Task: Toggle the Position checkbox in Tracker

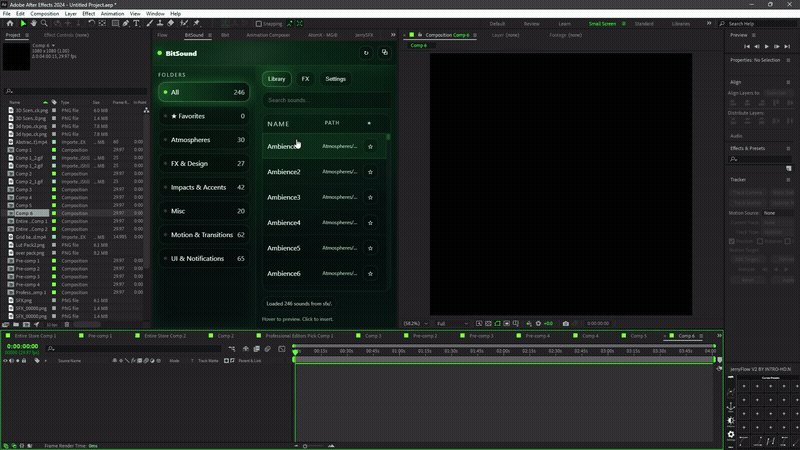Action: [x=732, y=241]
